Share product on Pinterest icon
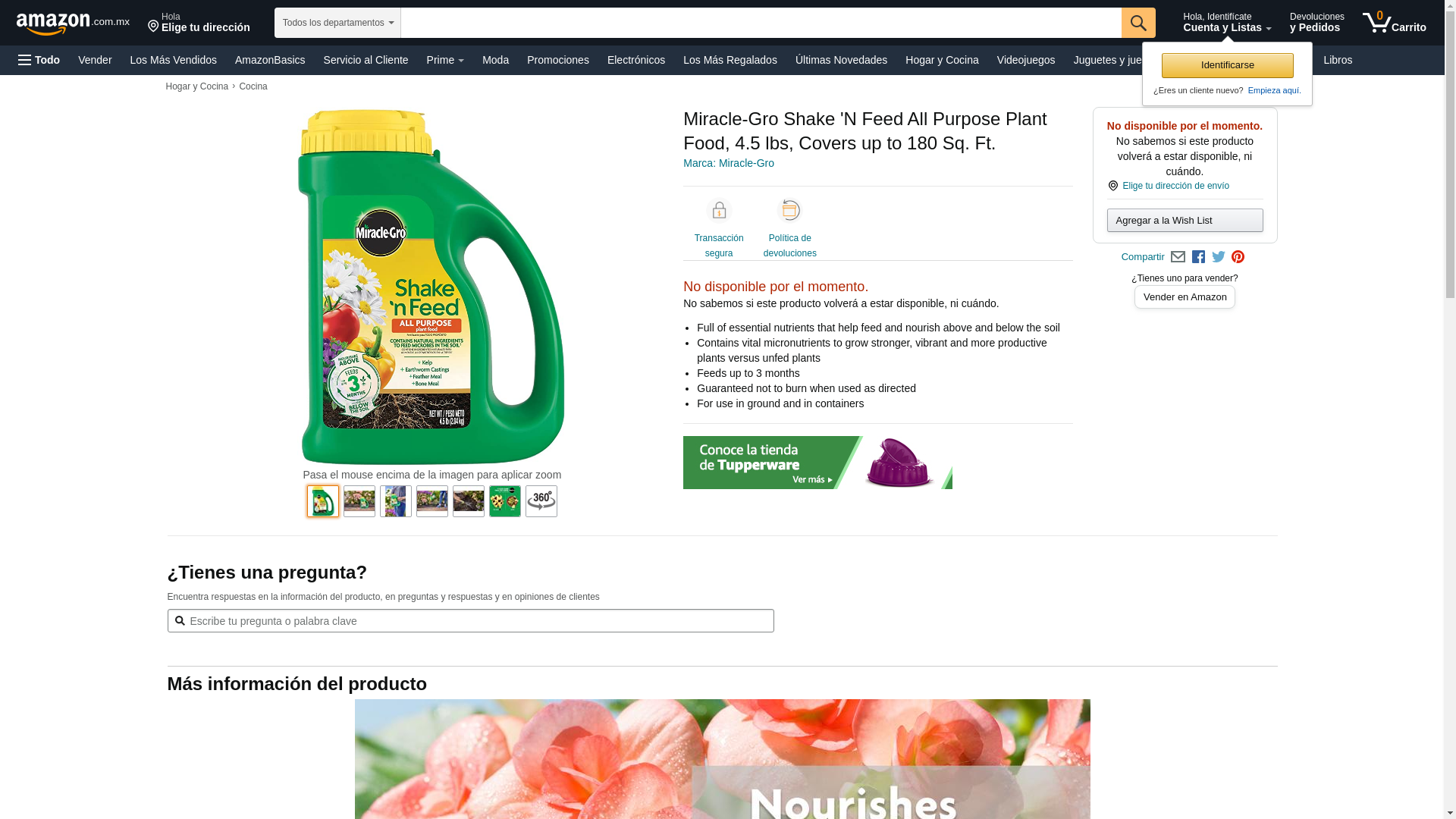Screen dimensions: 1456x819 tap(1238, 257)
